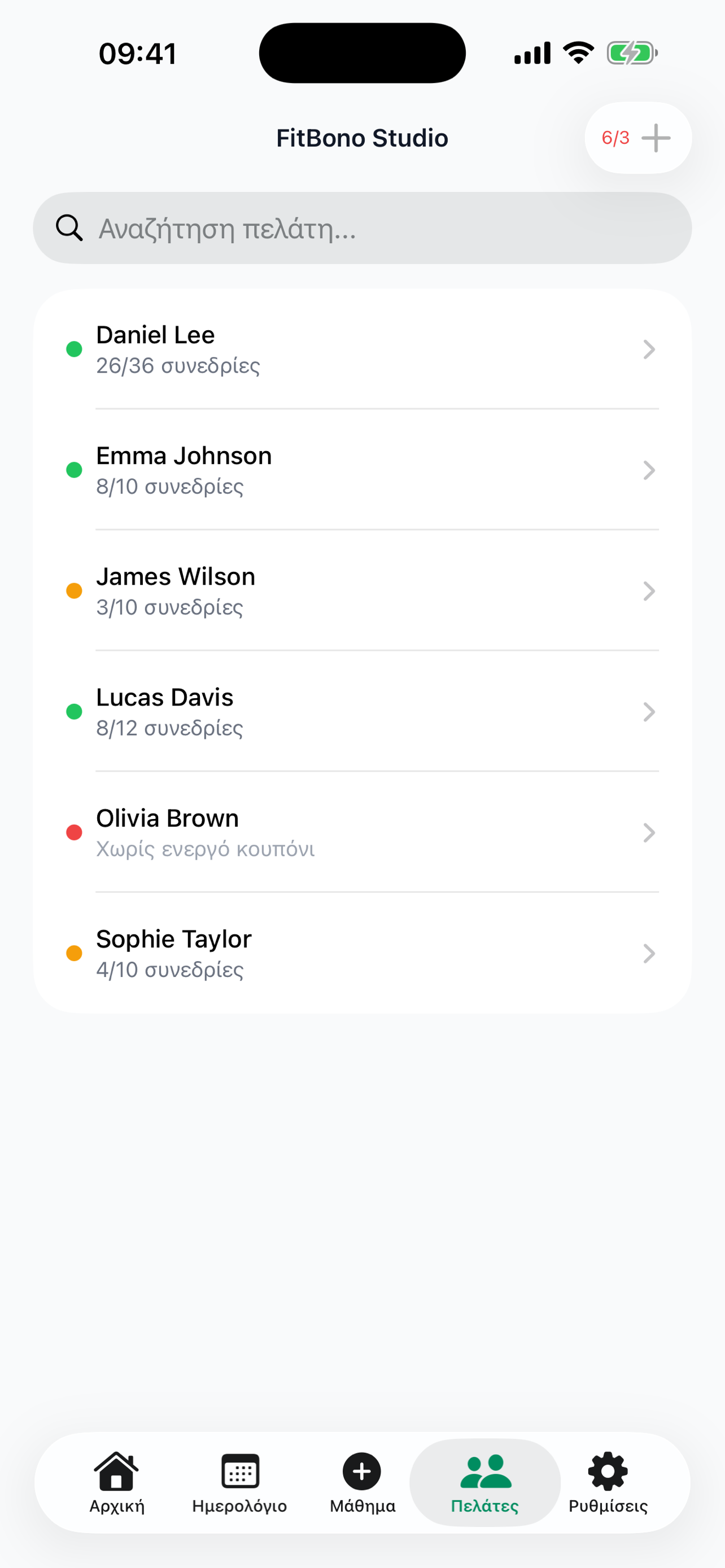Tap the plus icon to add client
This screenshot has width=725, height=1568.
tap(656, 138)
